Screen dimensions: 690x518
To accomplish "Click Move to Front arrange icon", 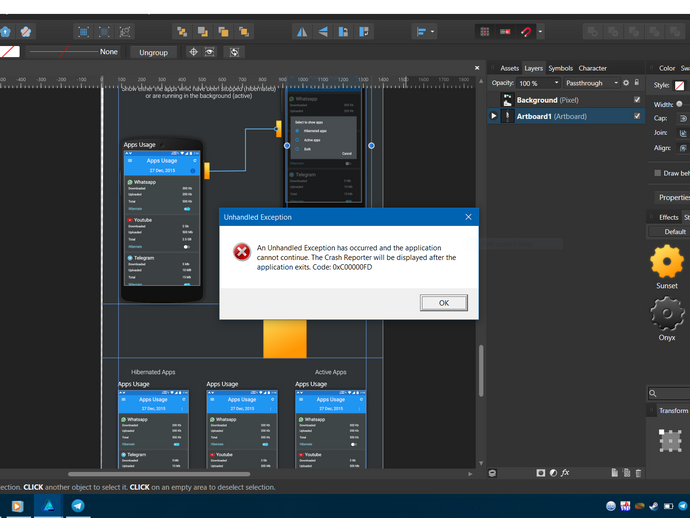I will pos(244,32).
